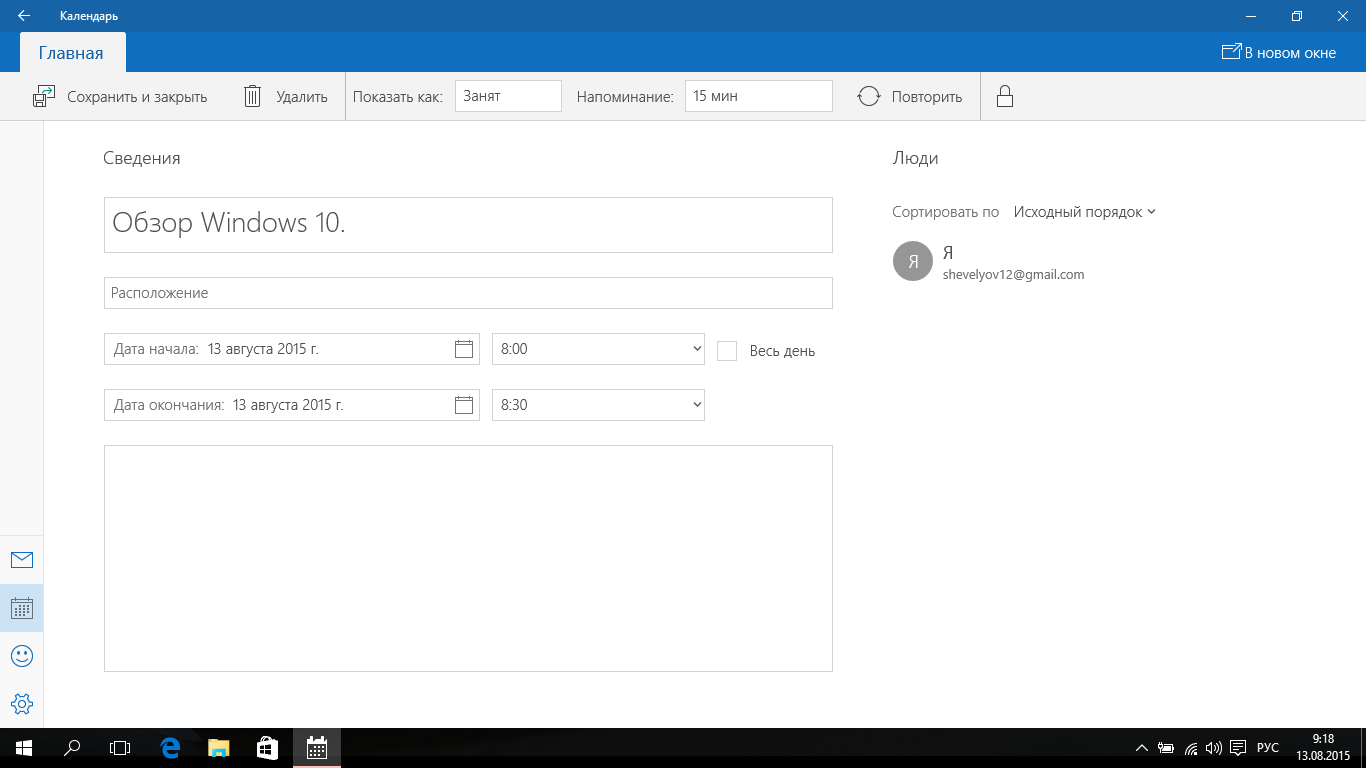
Task: Click the circular arrows repeat icon
Action: [869, 96]
